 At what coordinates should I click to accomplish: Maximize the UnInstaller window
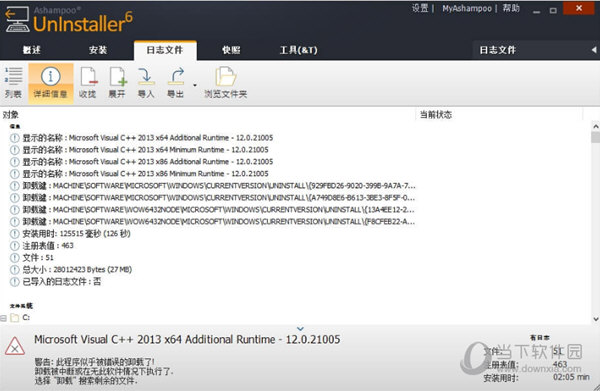coord(553,10)
